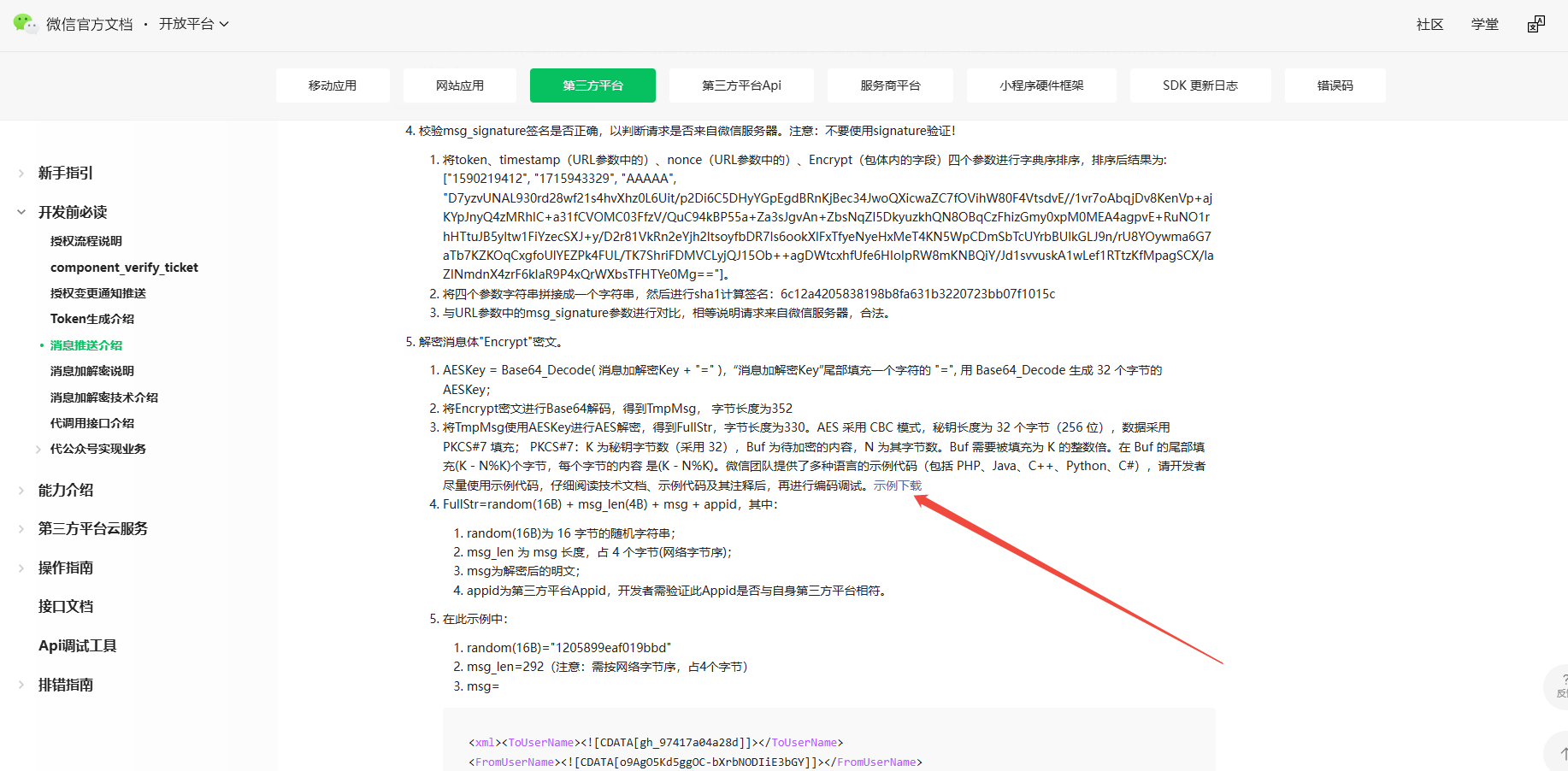Viewport: 1568px width, 771px height.
Task: Collapse the 开发前必读 sidebar section
Action: point(21,212)
